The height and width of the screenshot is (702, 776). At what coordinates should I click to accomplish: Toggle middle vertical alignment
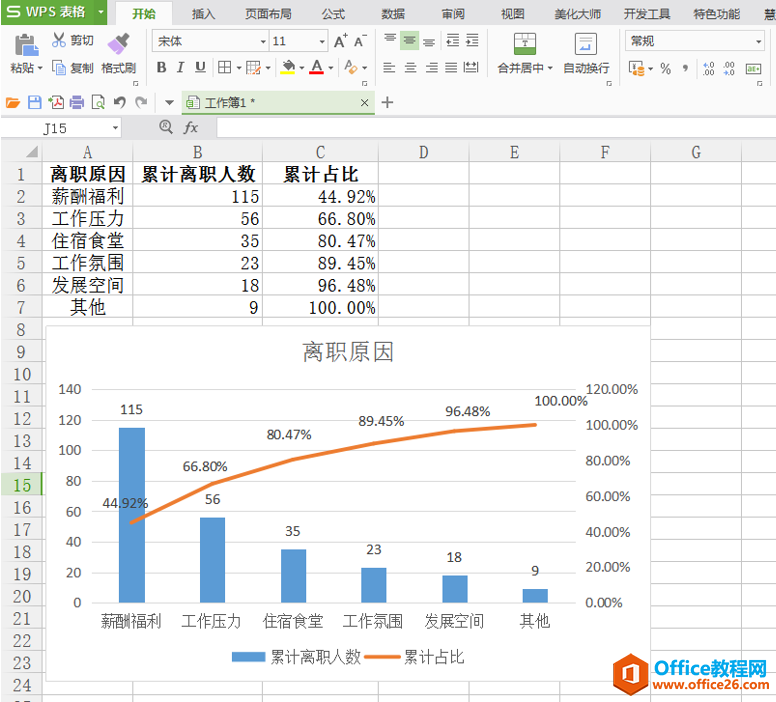click(409, 41)
